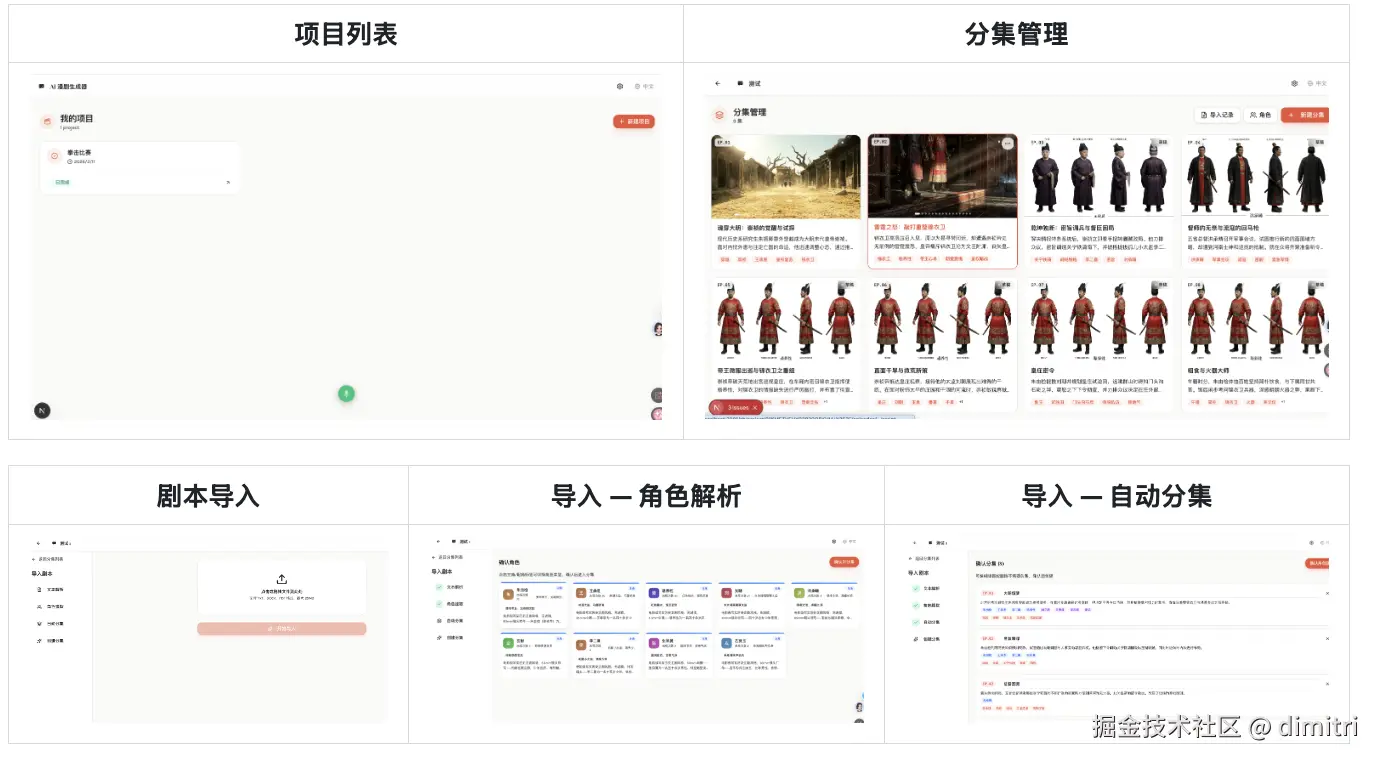Click 文本解析 check icon in 自动分集 sidebar
The width and height of the screenshot is (1380, 762).
click(915, 588)
